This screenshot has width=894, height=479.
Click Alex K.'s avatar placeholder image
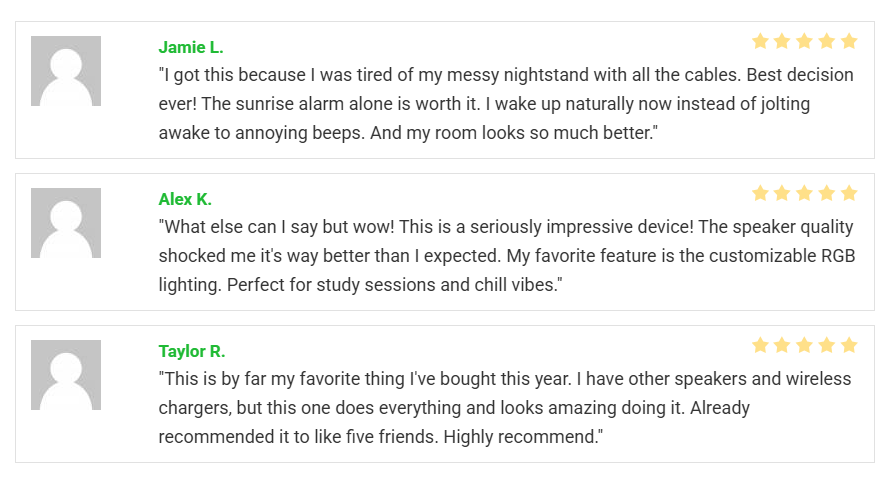coord(66,223)
